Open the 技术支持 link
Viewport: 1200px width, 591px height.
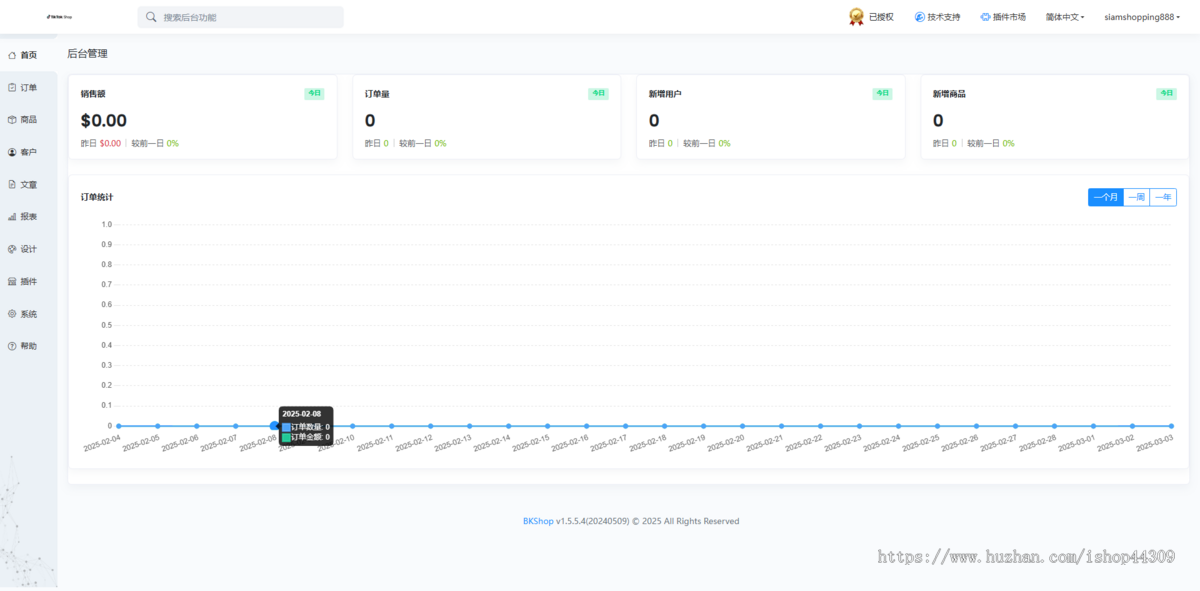pyautogui.click(x=943, y=17)
